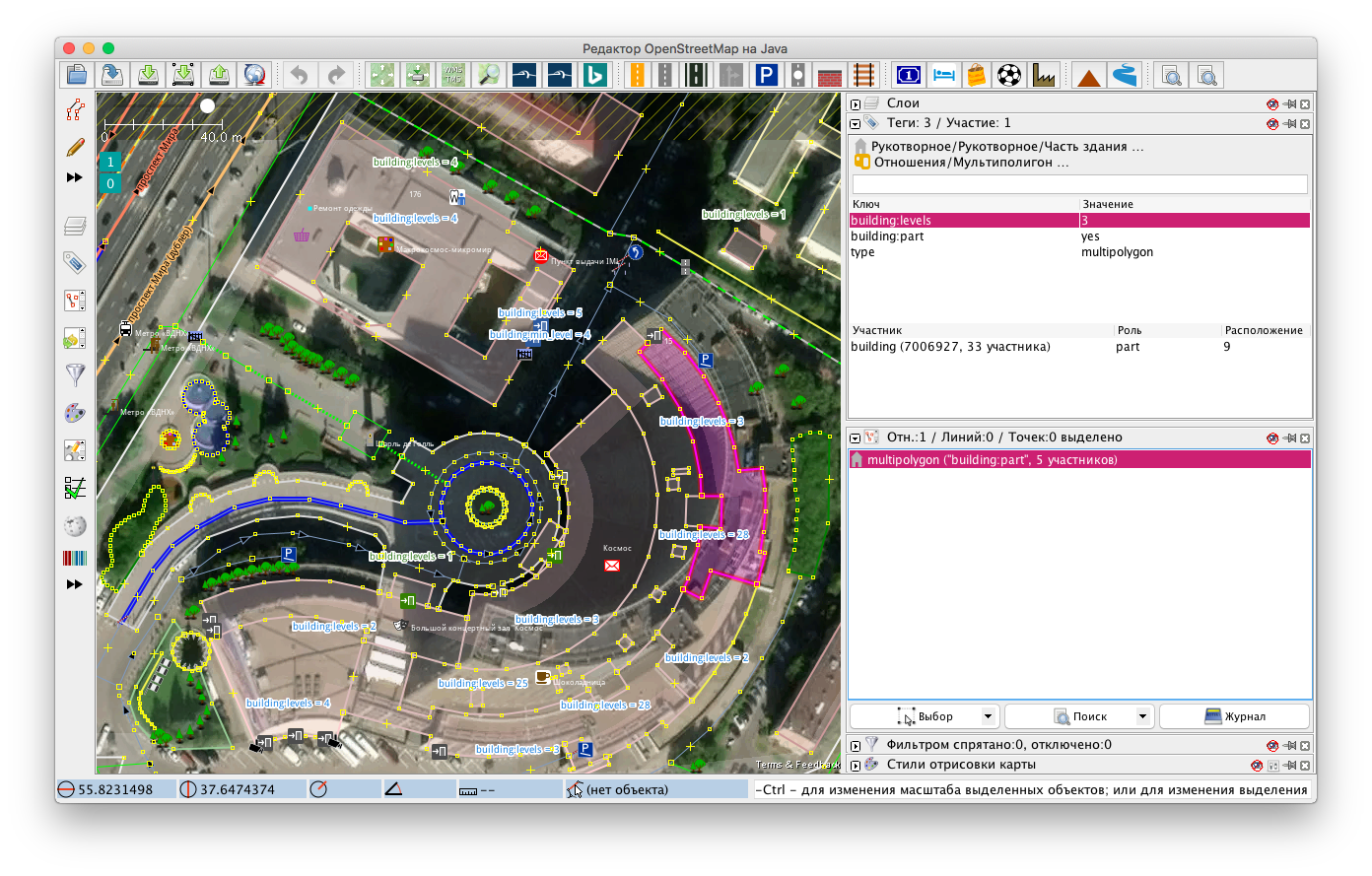The width and height of the screenshot is (1372, 876).
Task: Select the soccer ball sport preset
Action: click(x=1008, y=75)
